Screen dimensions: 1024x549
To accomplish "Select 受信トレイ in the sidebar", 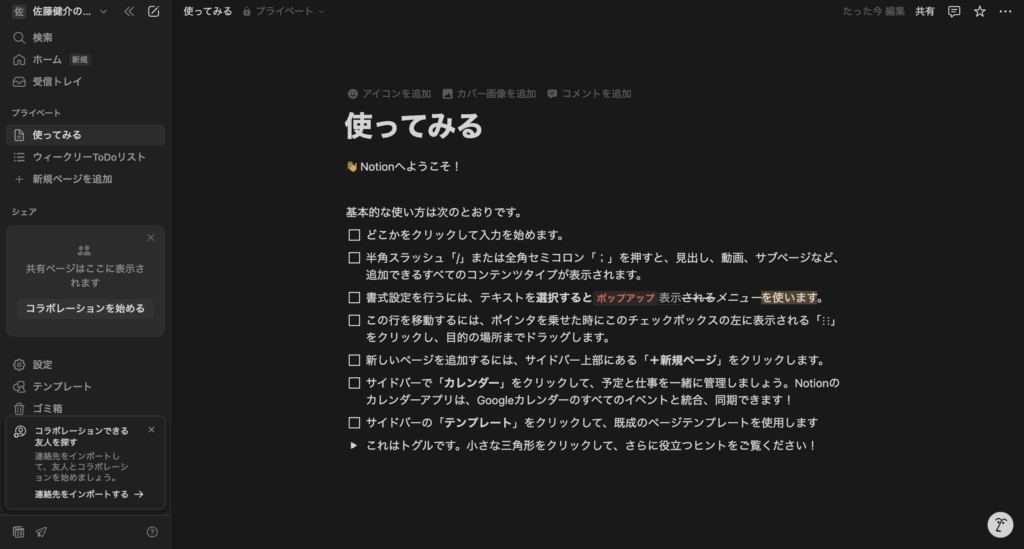I will coord(57,81).
